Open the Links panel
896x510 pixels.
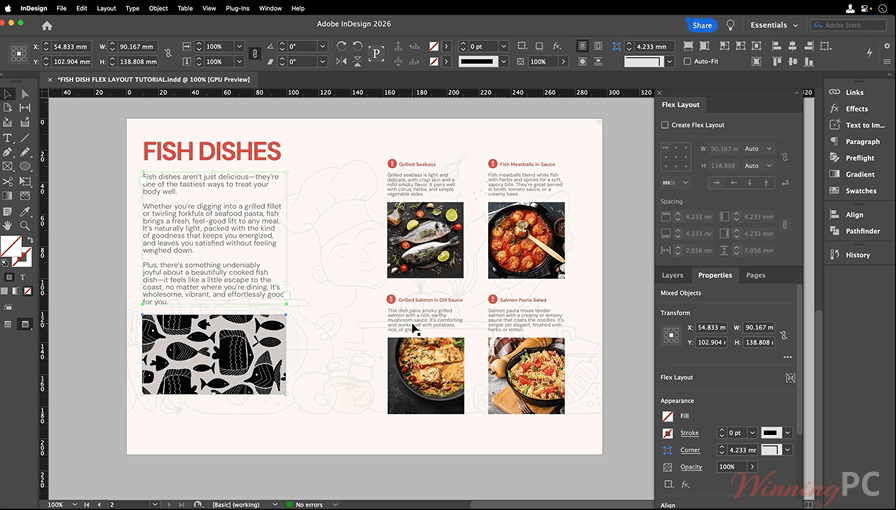tap(854, 92)
